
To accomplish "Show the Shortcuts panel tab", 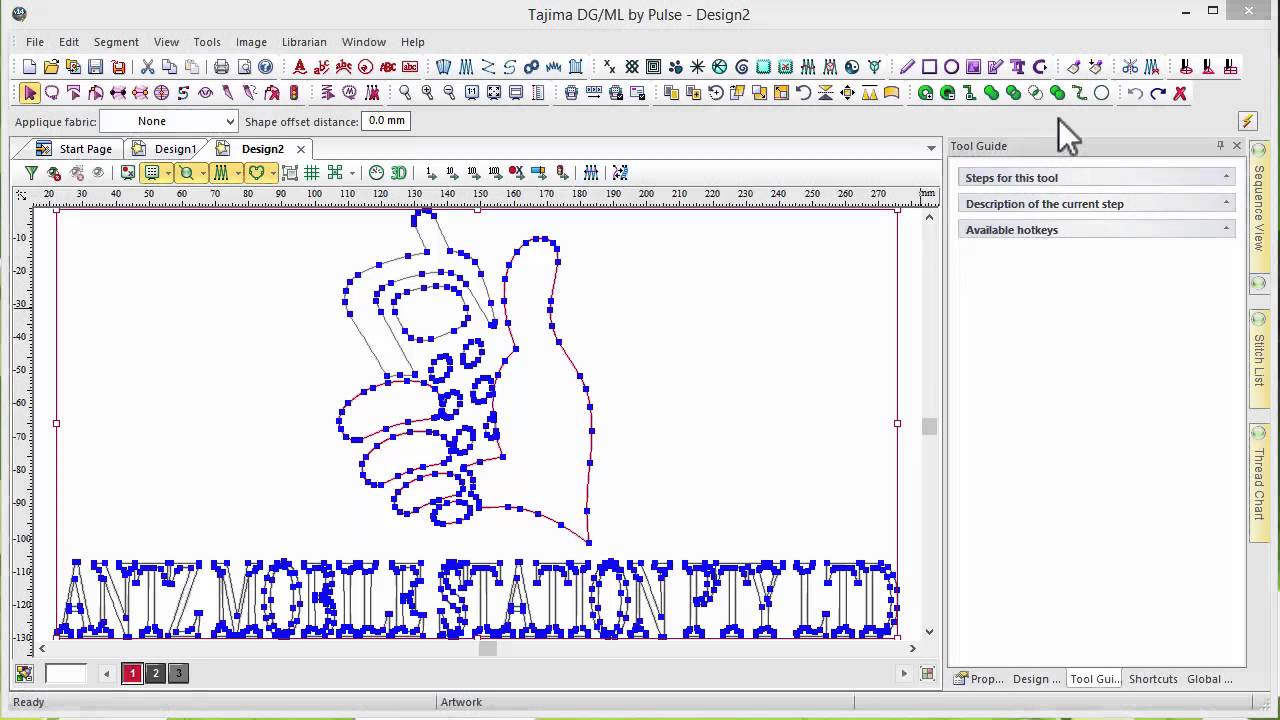I will [x=1153, y=679].
